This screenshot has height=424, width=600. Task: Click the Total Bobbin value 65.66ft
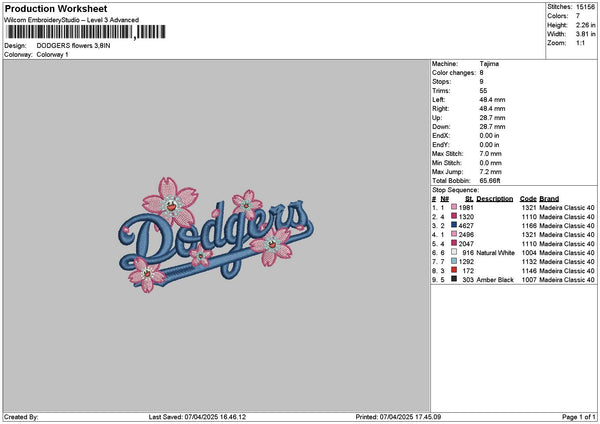click(490, 181)
